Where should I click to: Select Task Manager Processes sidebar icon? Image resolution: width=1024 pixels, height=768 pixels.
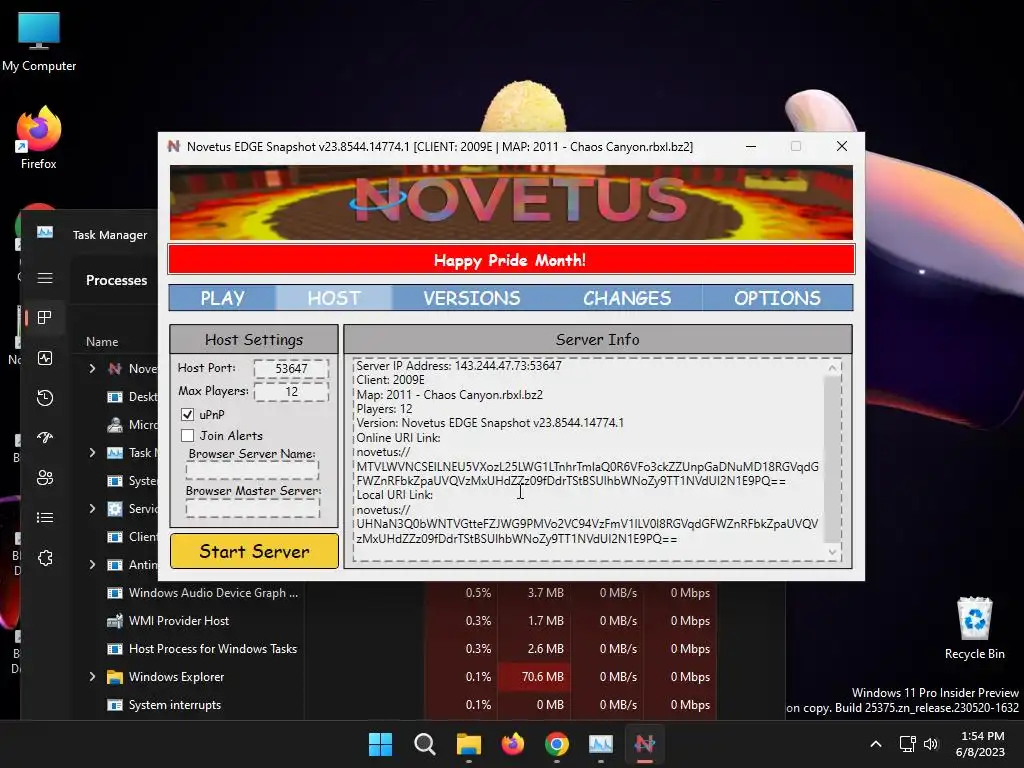coord(45,317)
